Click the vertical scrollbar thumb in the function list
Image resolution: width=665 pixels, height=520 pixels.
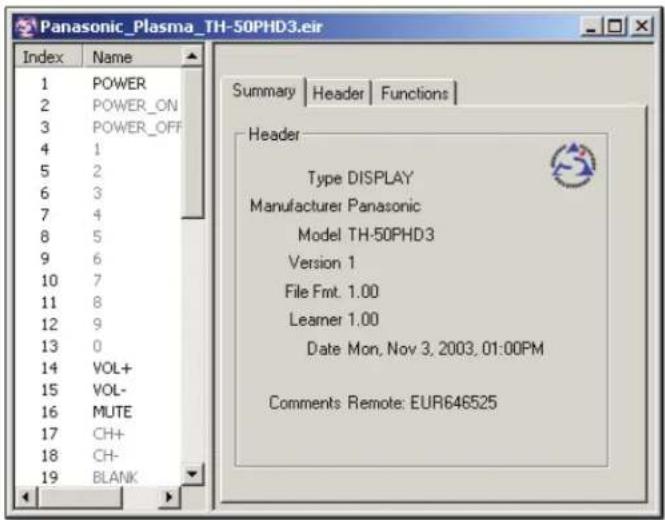[x=192, y=143]
